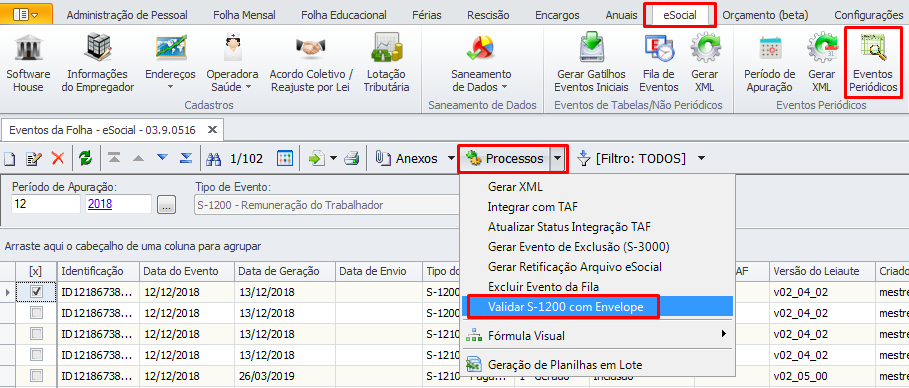Click the 2018 year link
Viewport: 909px width, 388px height.
point(99,204)
